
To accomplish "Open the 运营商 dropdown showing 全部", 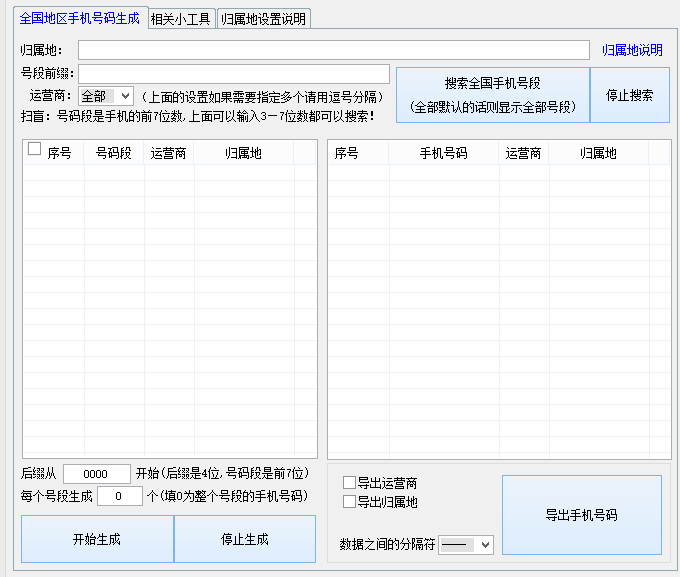I will (106, 97).
